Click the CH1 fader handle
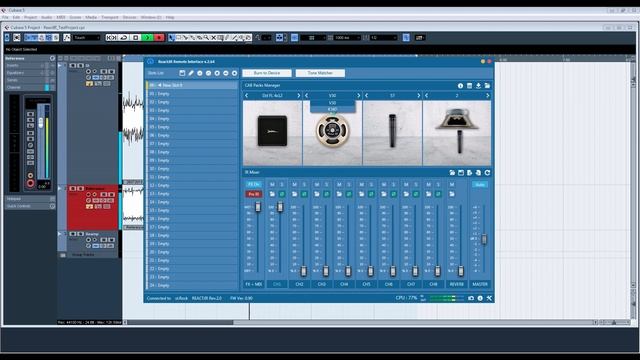 [280, 207]
